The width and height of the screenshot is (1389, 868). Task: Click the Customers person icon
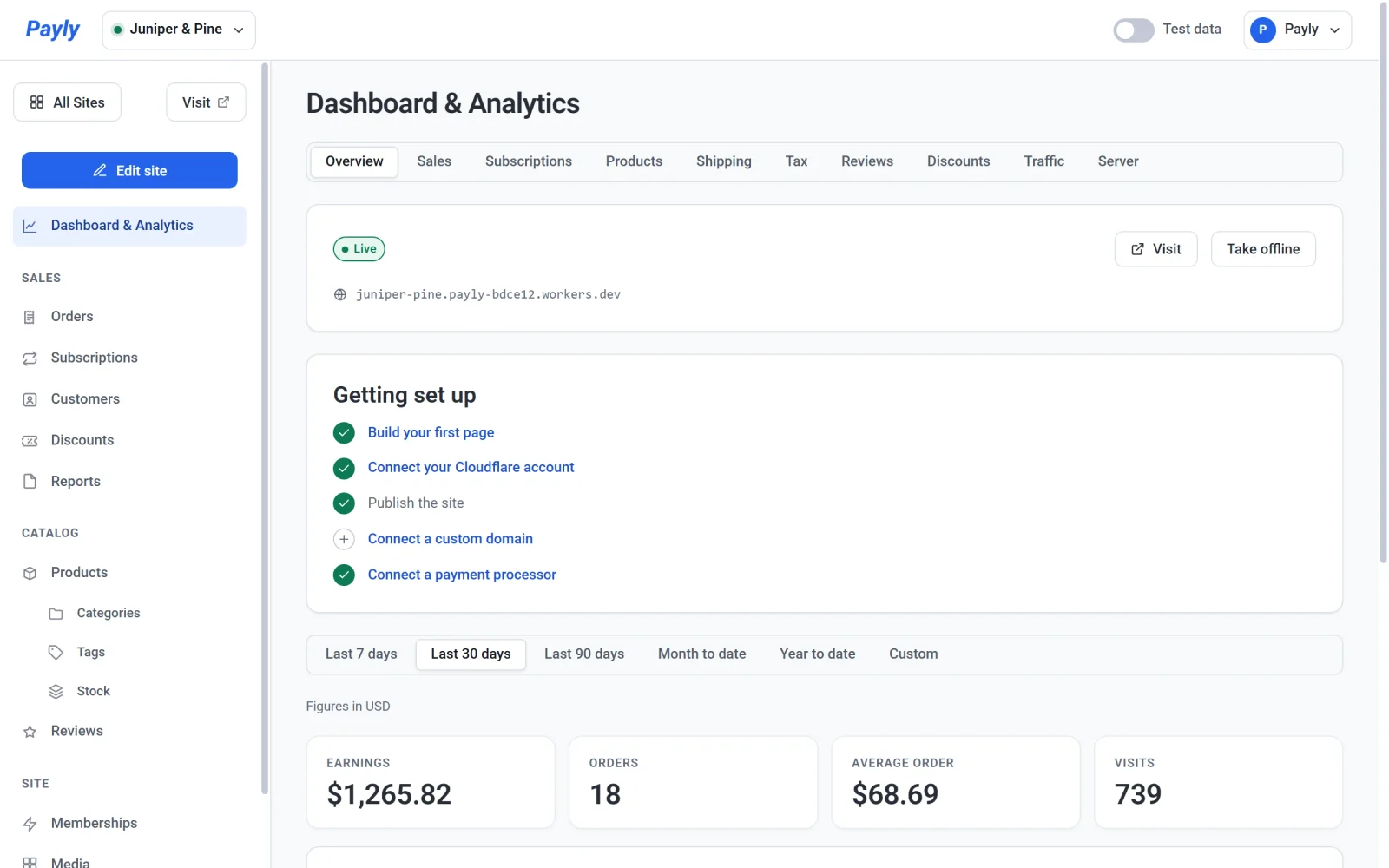[x=30, y=399]
